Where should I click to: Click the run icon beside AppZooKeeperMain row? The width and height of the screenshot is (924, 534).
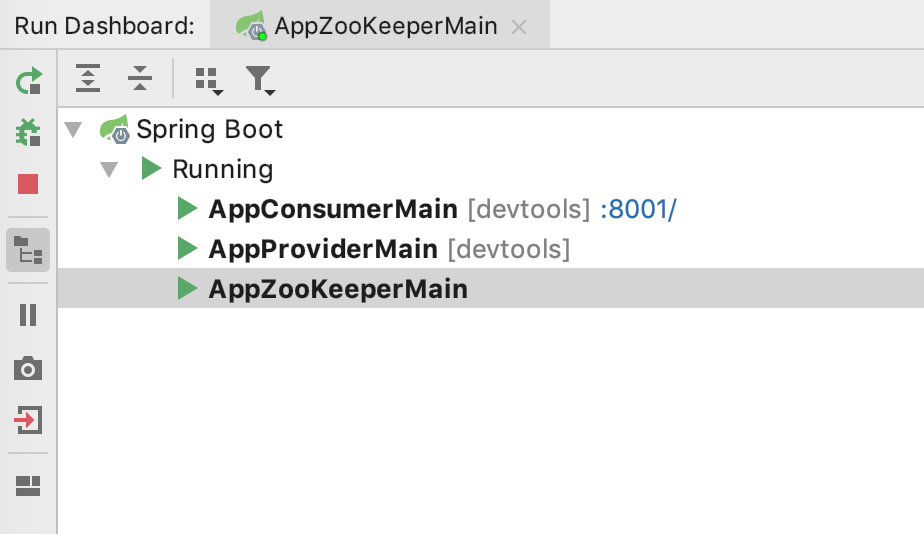click(x=187, y=288)
